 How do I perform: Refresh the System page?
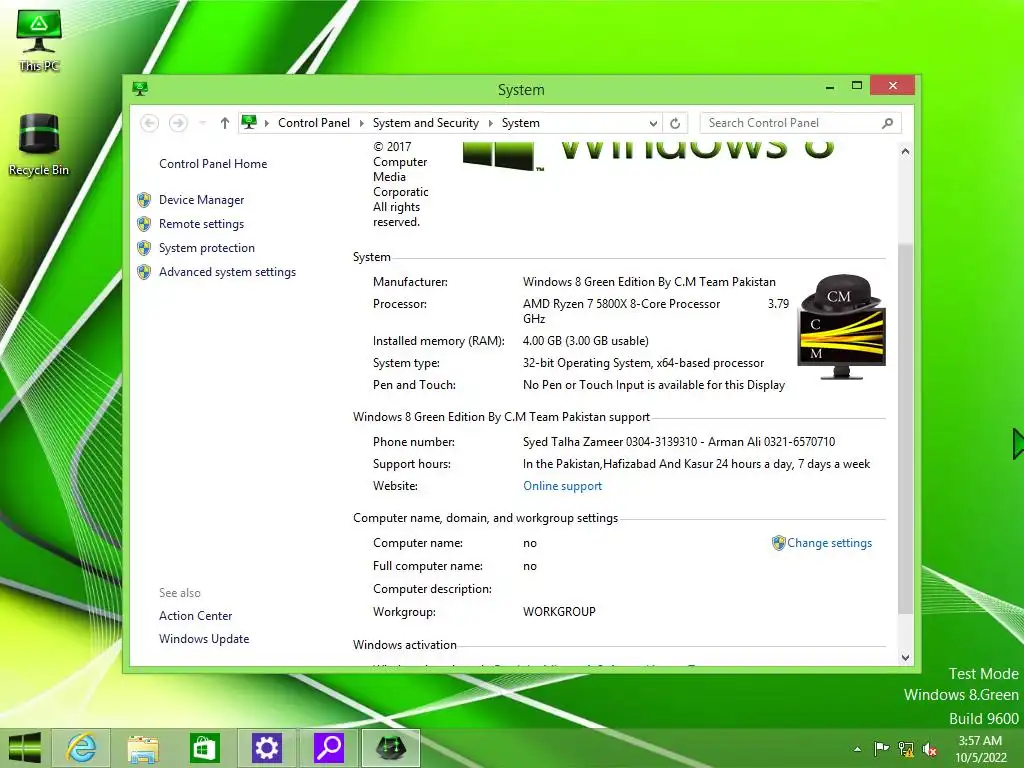675,123
